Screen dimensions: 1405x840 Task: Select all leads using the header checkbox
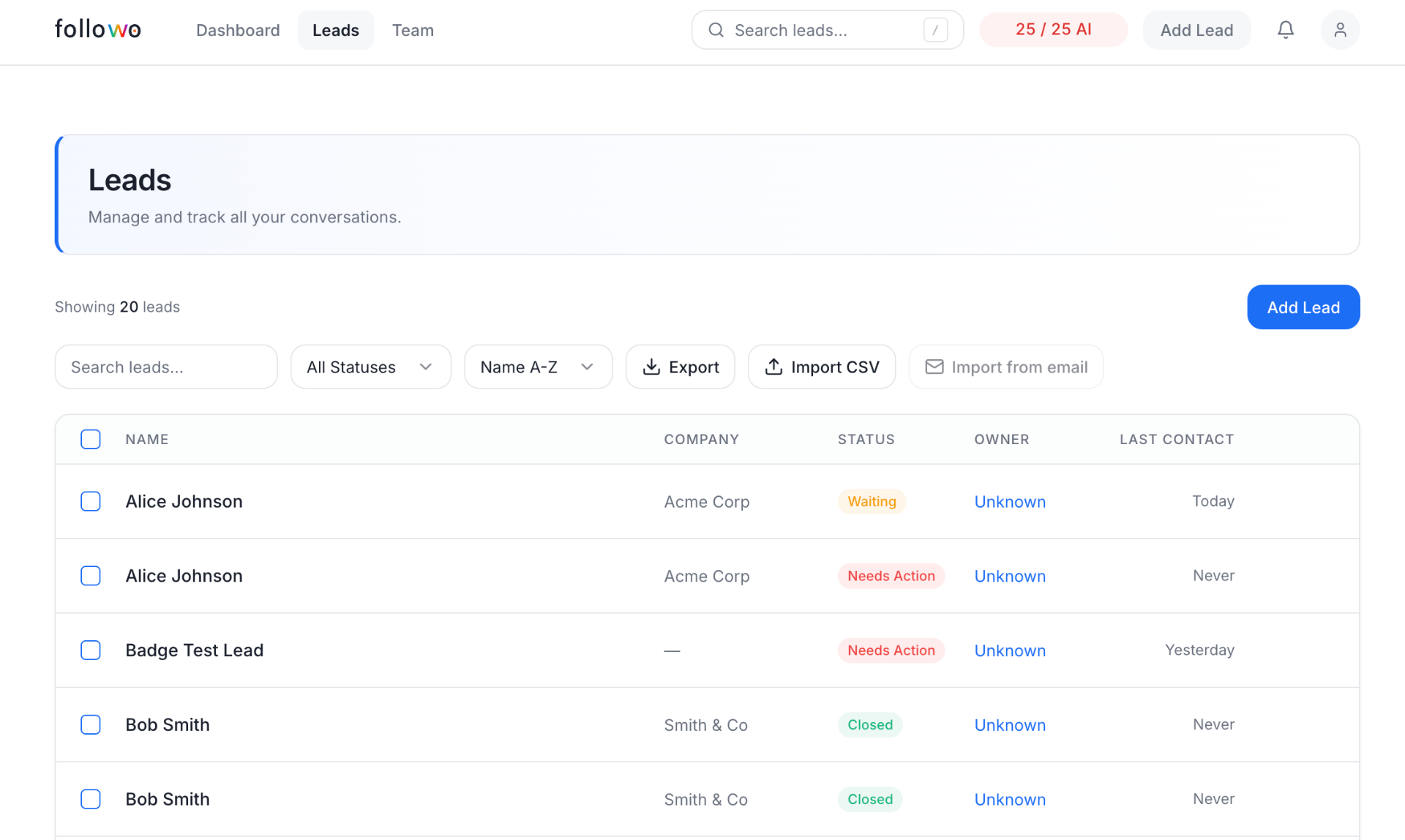(91, 439)
